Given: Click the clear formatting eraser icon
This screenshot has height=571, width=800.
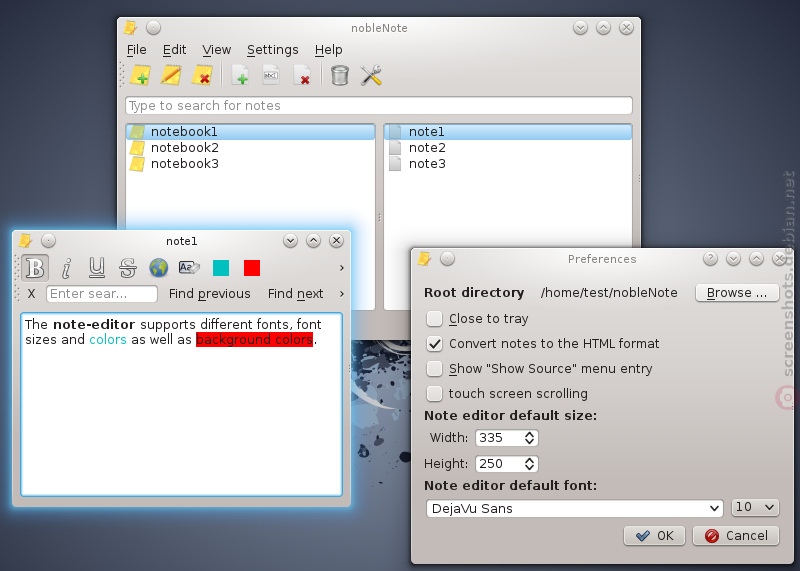Looking at the screenshot, I should point(189,267).
